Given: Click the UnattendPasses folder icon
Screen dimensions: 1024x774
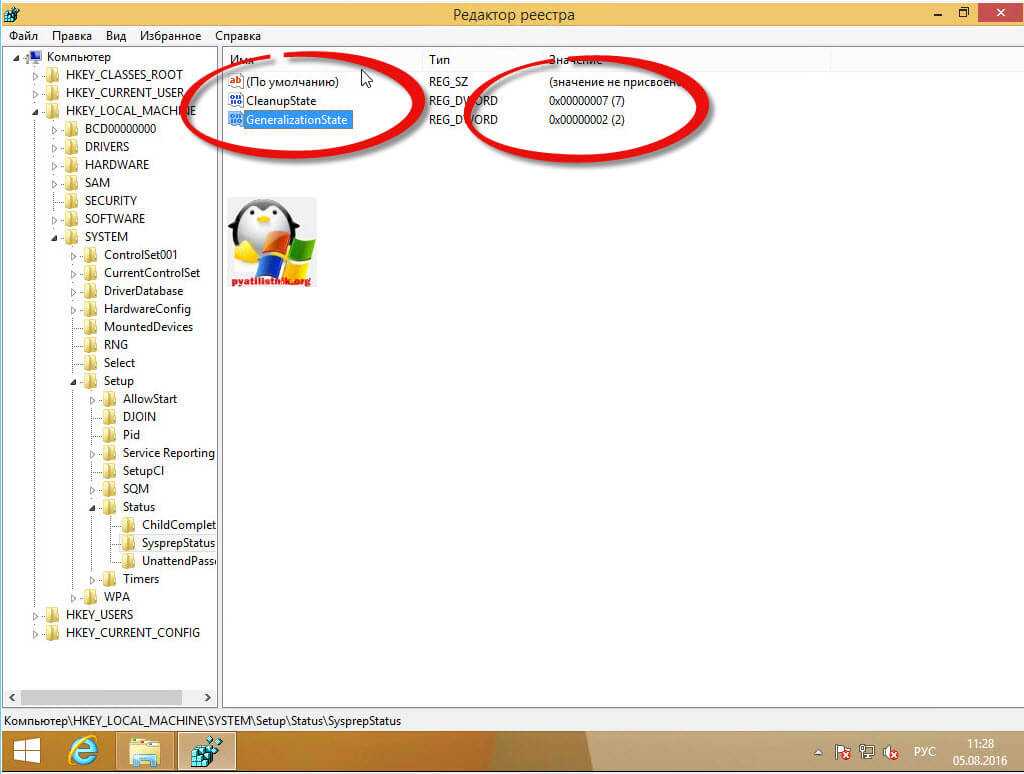Looking at the screenshot, I should pos(129,561).
